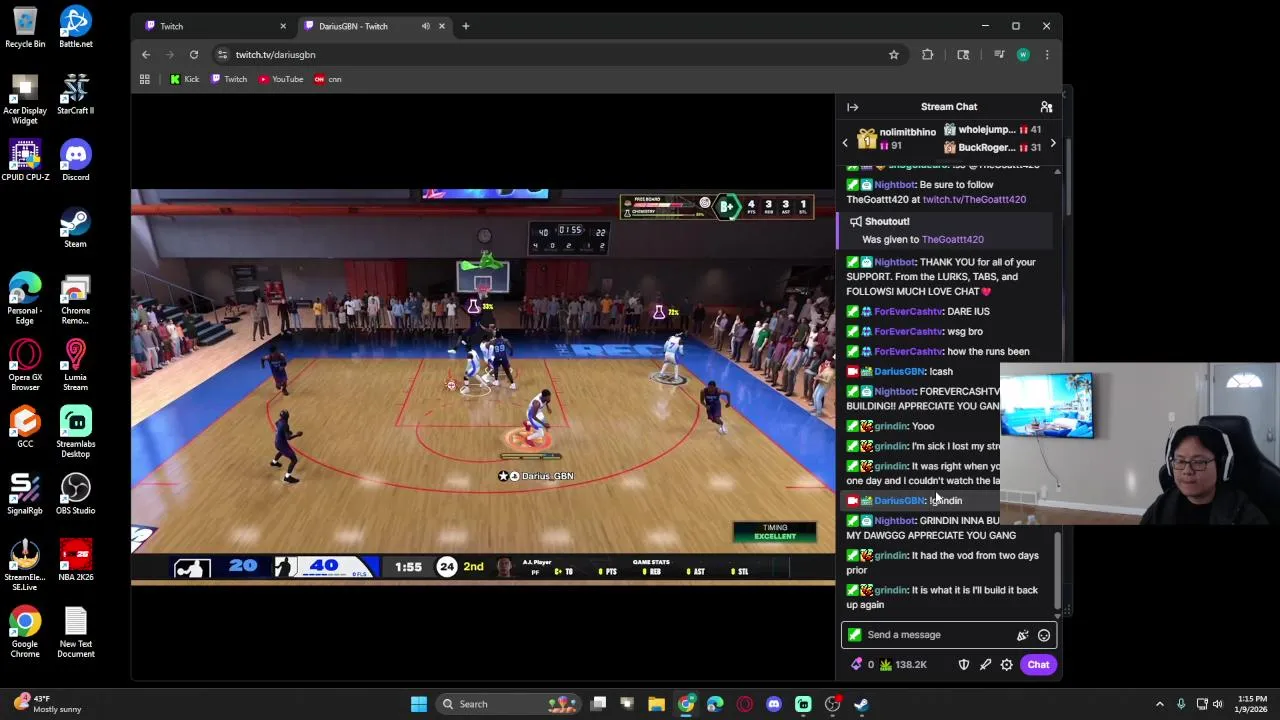Open New Text Document on desktop
This screenshot has height=720, width=1280.
point(75,632)
